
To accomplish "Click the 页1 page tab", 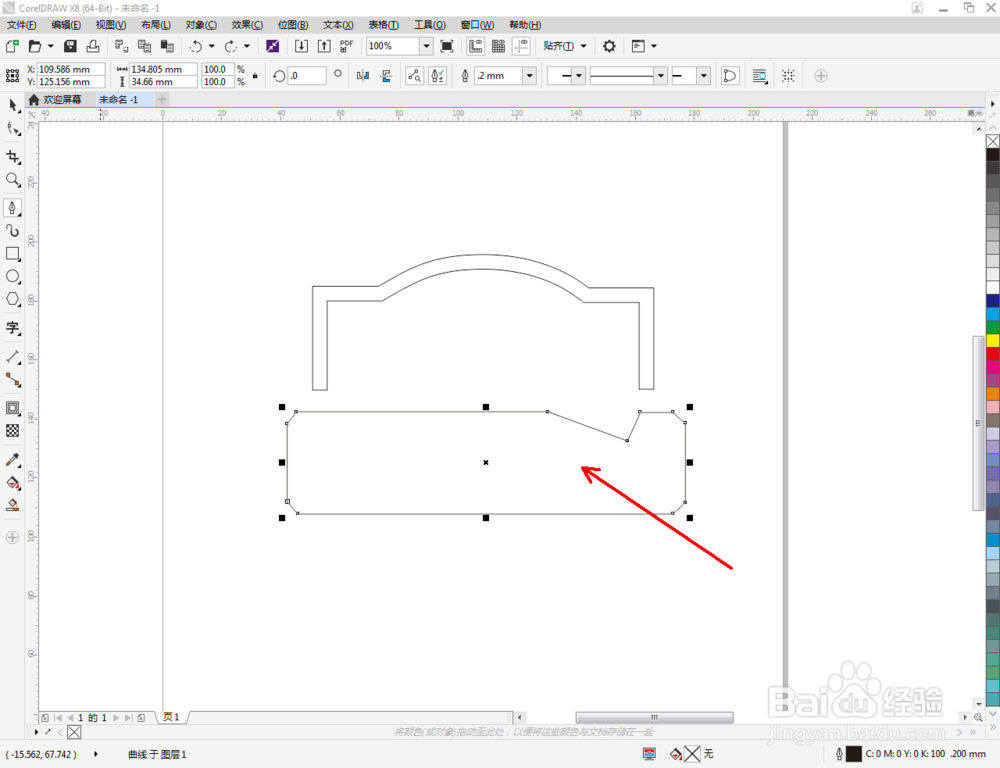I will click(172, 717).
